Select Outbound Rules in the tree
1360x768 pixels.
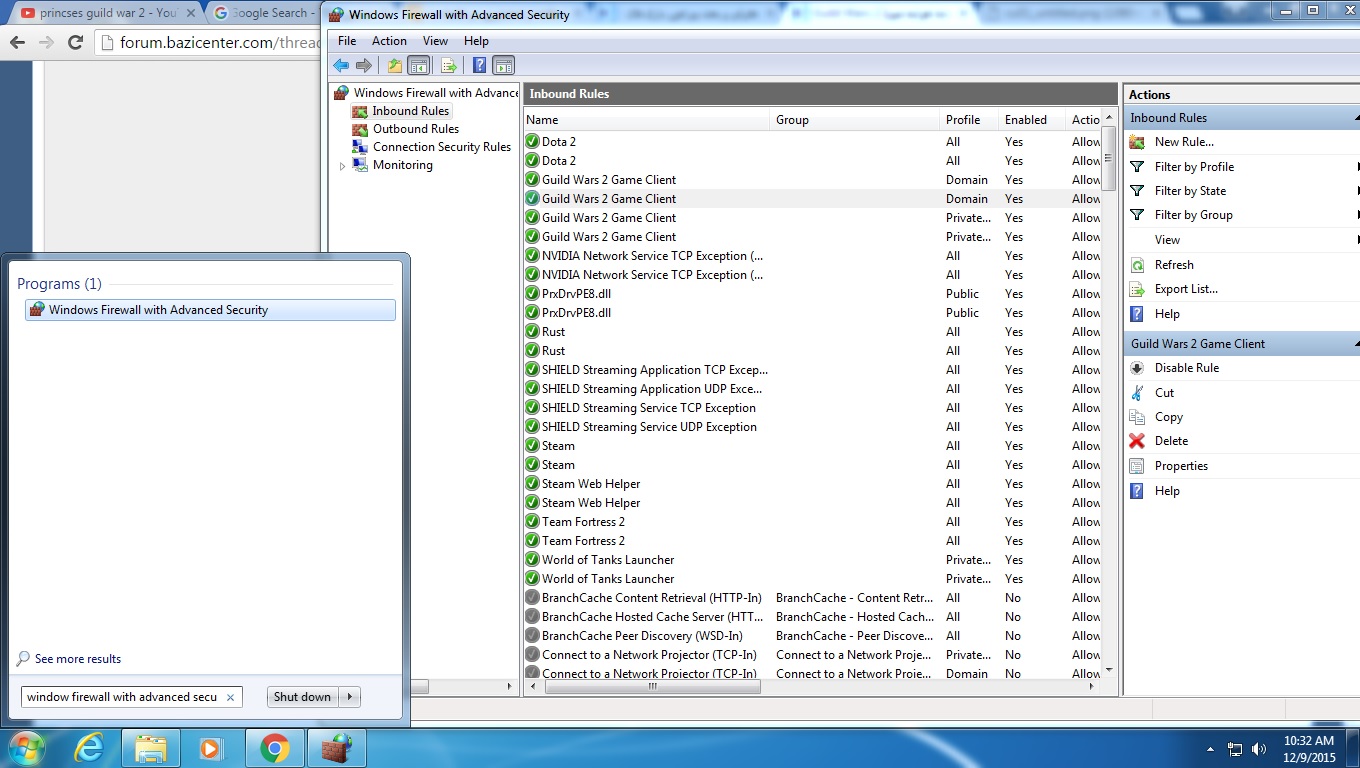click(416, 129)
